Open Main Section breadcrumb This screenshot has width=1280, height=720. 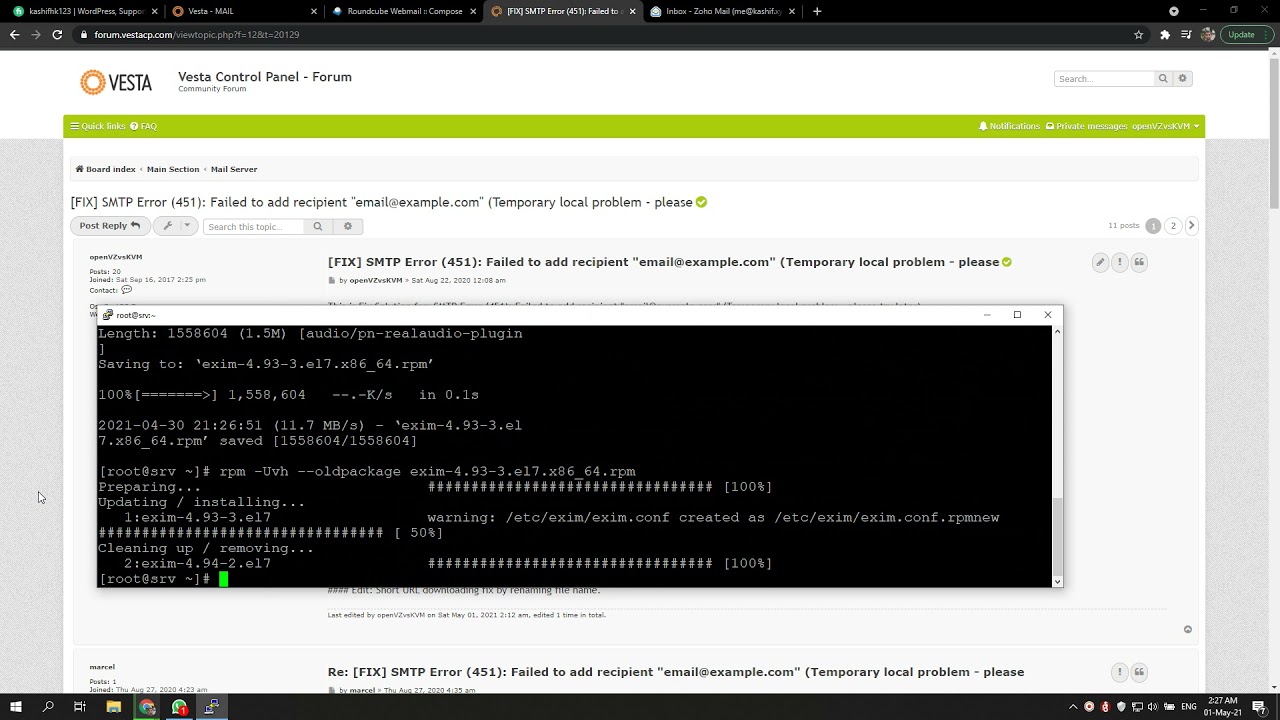173,169
